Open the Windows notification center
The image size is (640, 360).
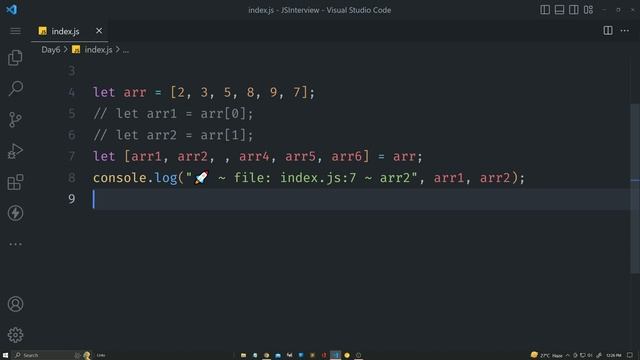click(x=630, y=355)
